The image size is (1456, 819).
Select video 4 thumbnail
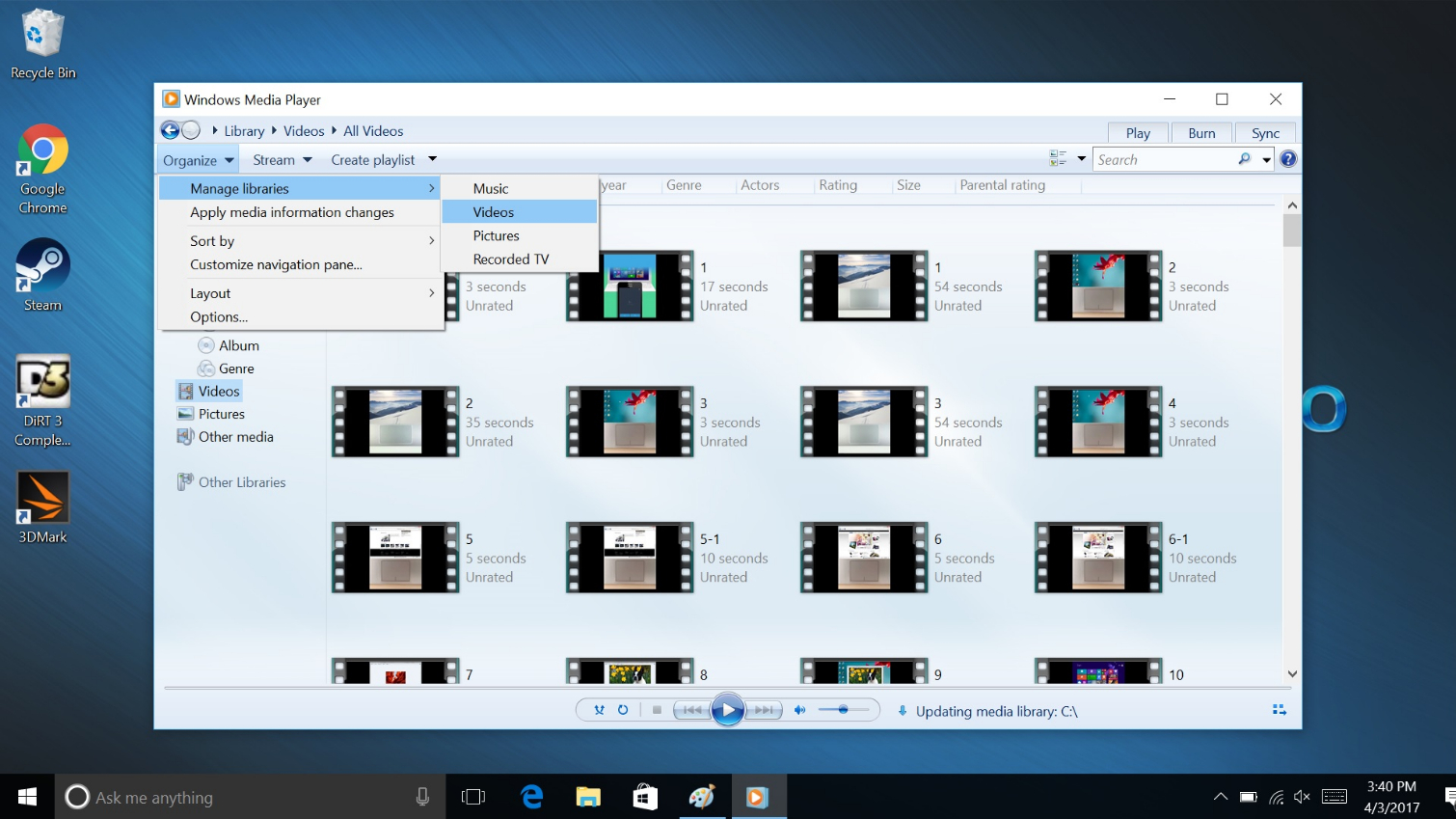pyautogui.click(x=1098, y=422)
